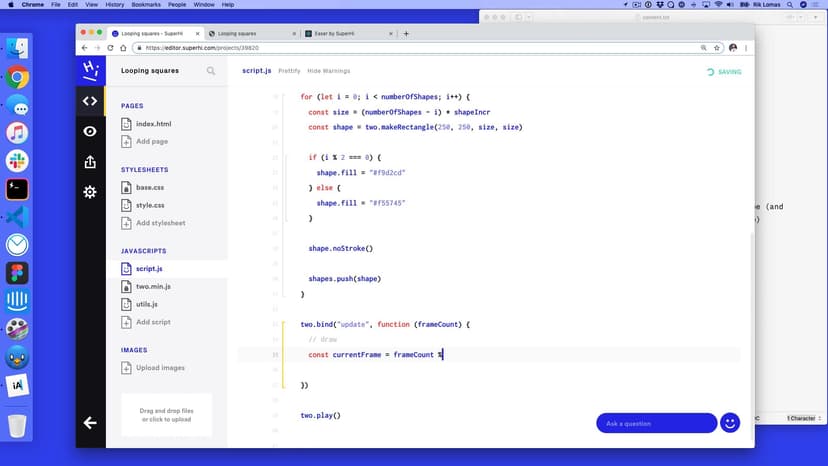
Task: Toggle Hide Warnings in editor header
Action: click(x=328, y=71)
